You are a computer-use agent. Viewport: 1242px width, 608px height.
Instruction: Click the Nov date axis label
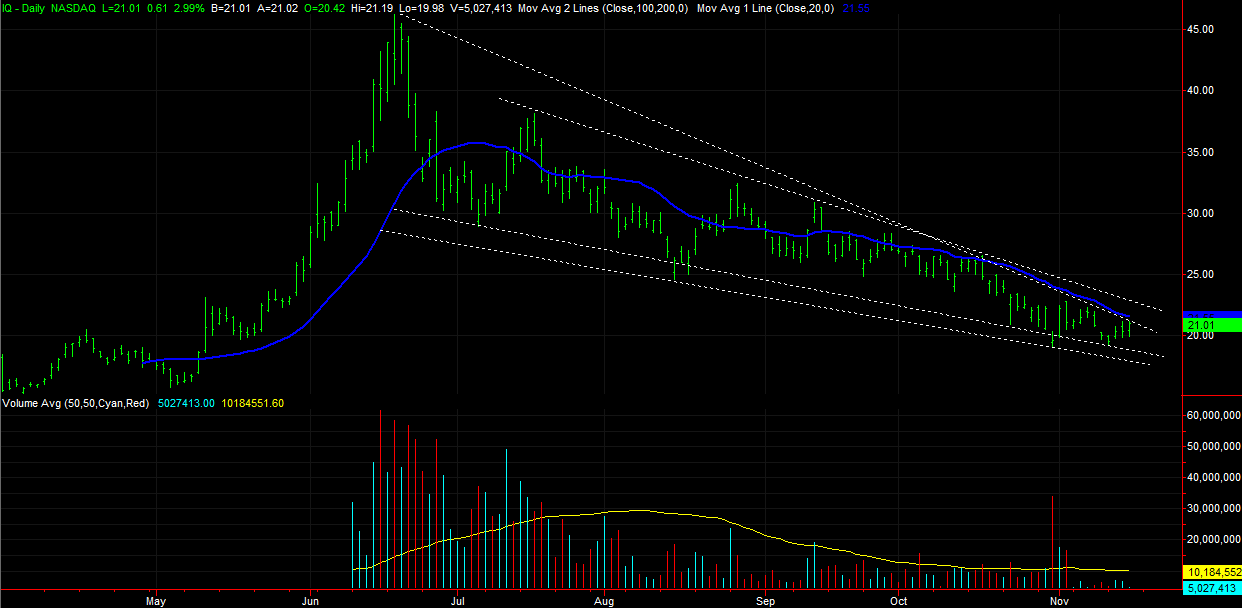pyautogui.click(x=1059, y=601)
